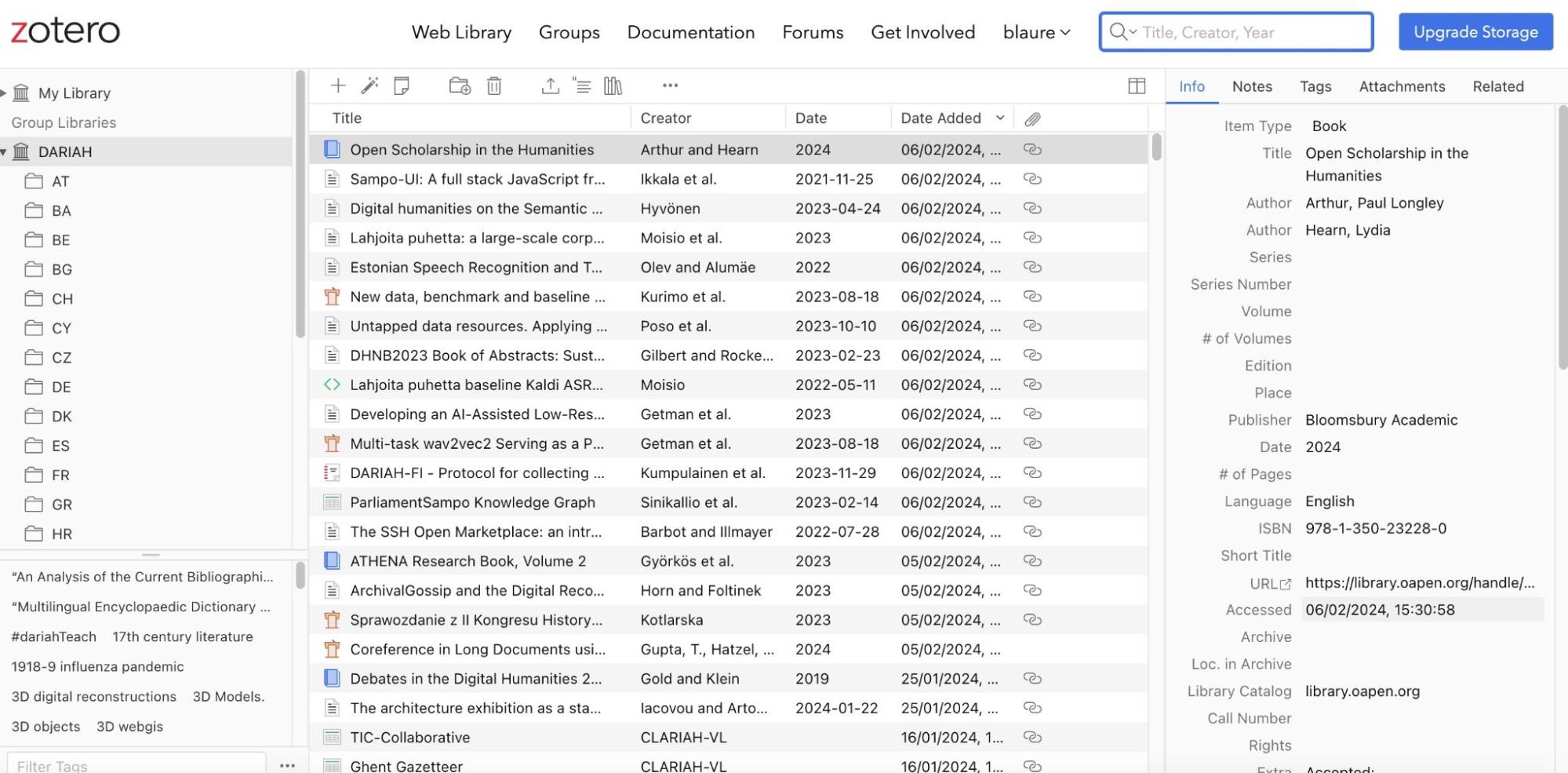The width and height of the screenshot is (1568, 773).
Task: Click the Upgrade Storage button
Action: (x=1475, y=32)
